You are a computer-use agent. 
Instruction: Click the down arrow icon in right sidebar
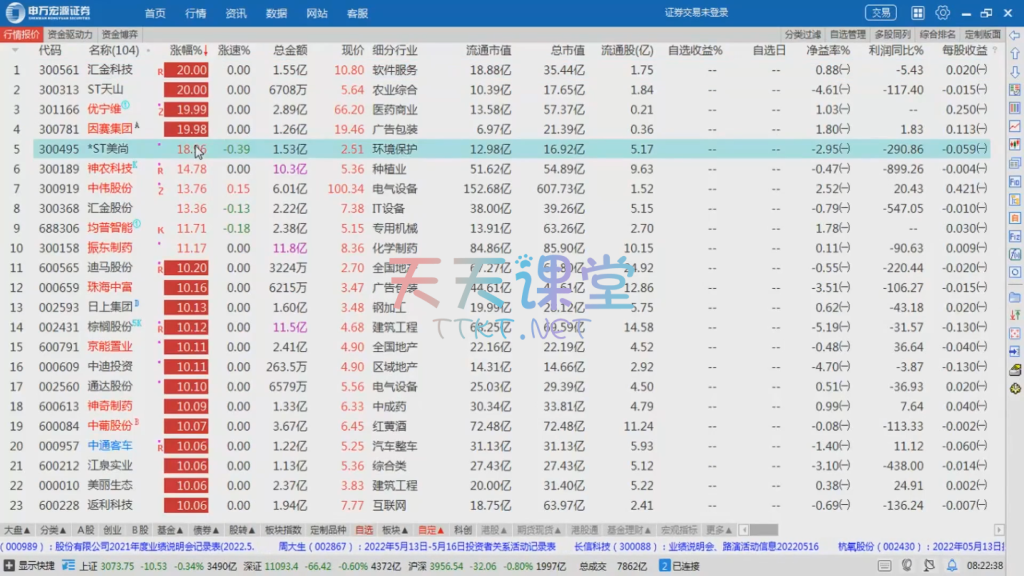(x=1015, y=71)
